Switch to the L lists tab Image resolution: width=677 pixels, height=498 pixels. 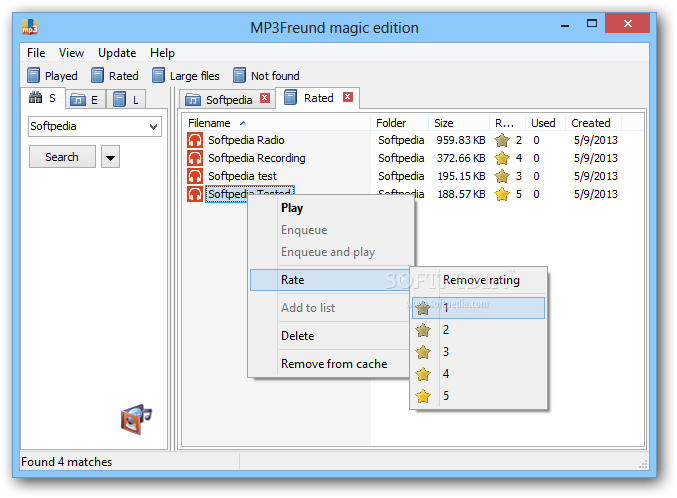[126, 100]
